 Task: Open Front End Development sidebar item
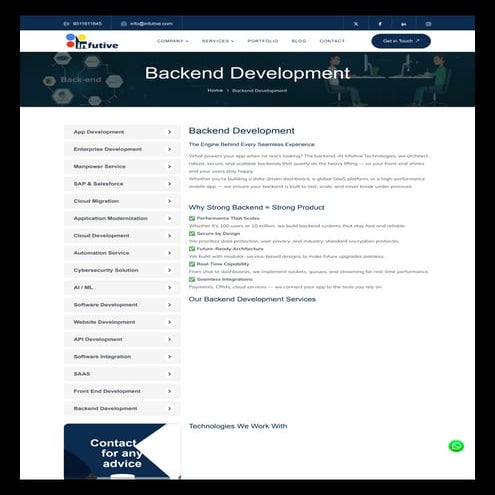(122, 391)
